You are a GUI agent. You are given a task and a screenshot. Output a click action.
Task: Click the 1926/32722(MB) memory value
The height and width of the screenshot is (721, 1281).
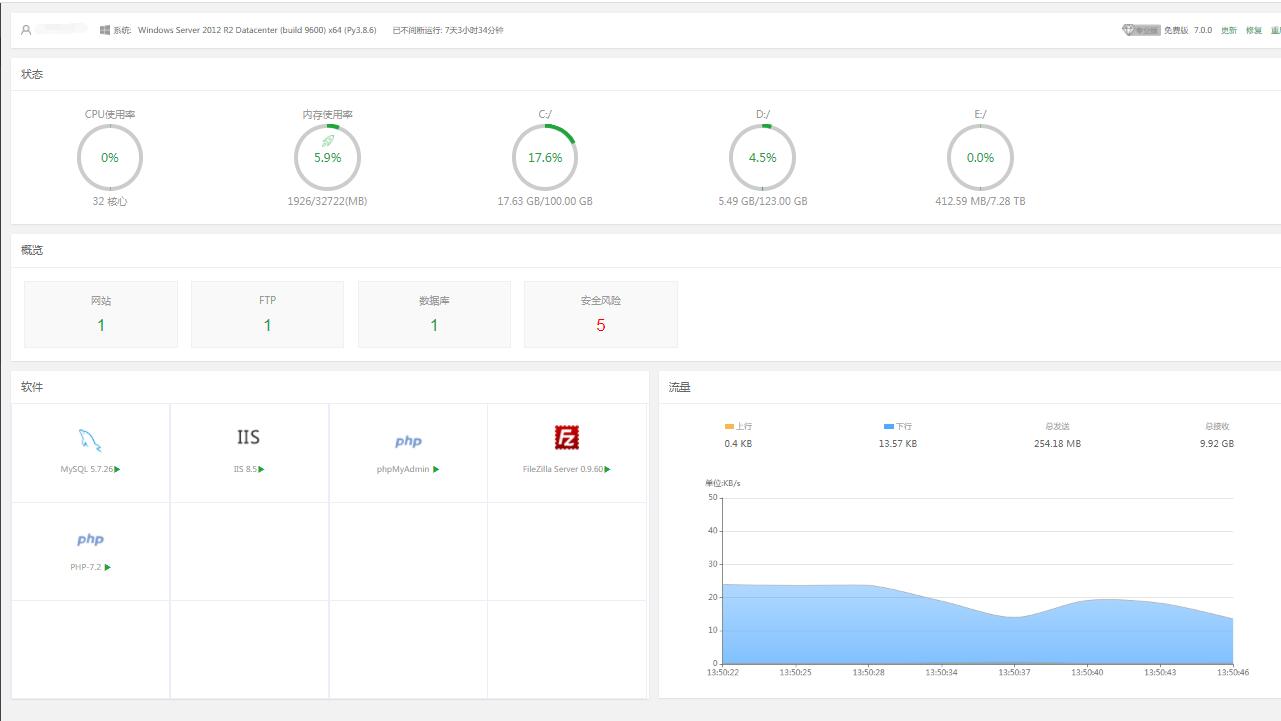(x=327, y=201)
